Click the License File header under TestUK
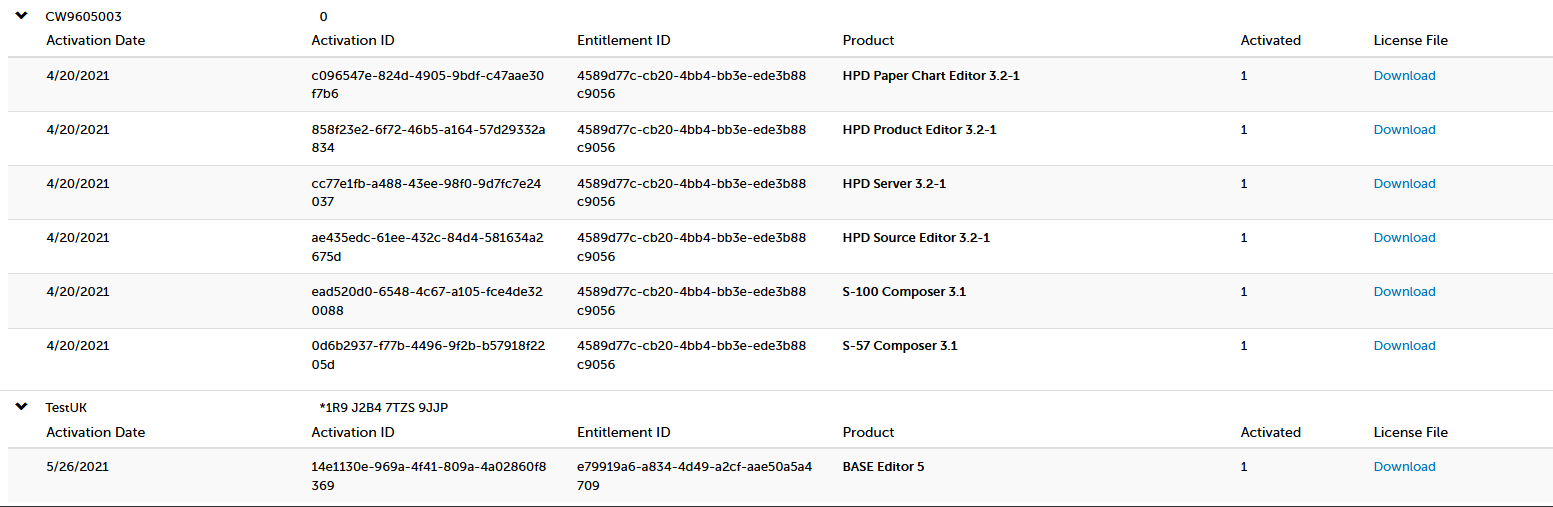The height and width of the screenshot is (507, 1553). click(x=1411, y=433)
